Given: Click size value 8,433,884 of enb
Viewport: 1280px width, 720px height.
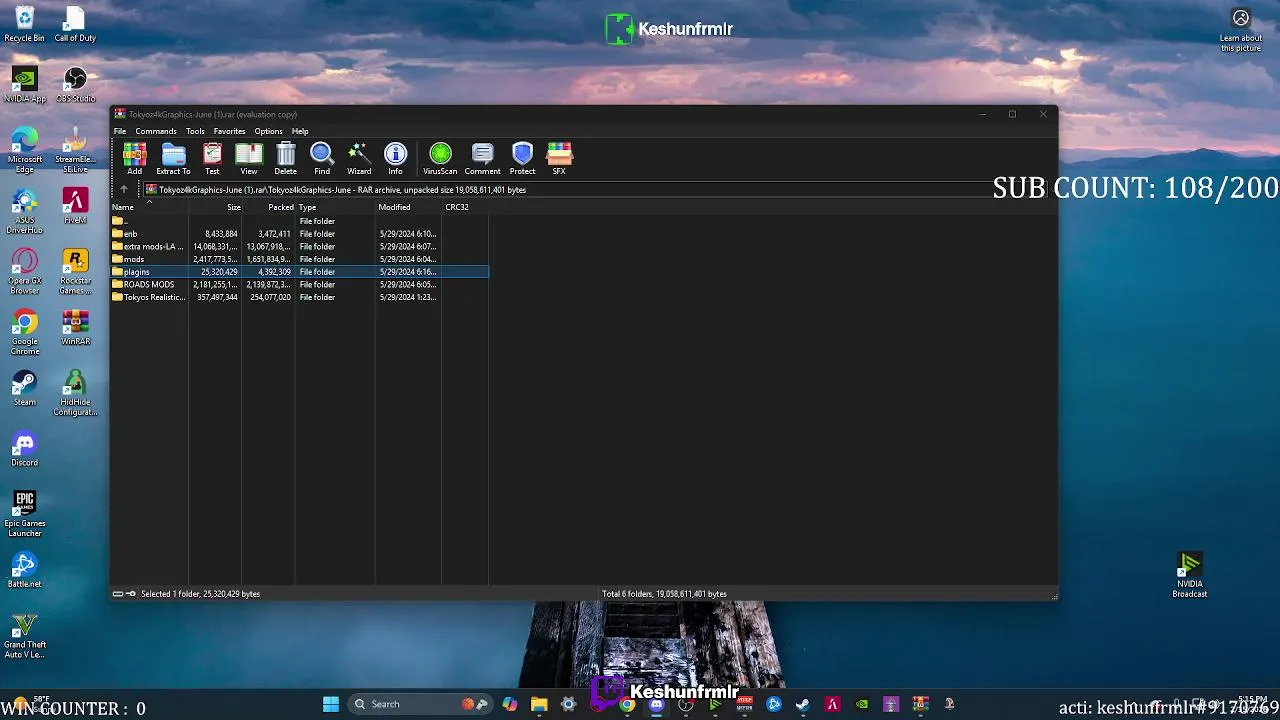Looking at the screenshot, I should pyautogui.click(x=221, y=234).
